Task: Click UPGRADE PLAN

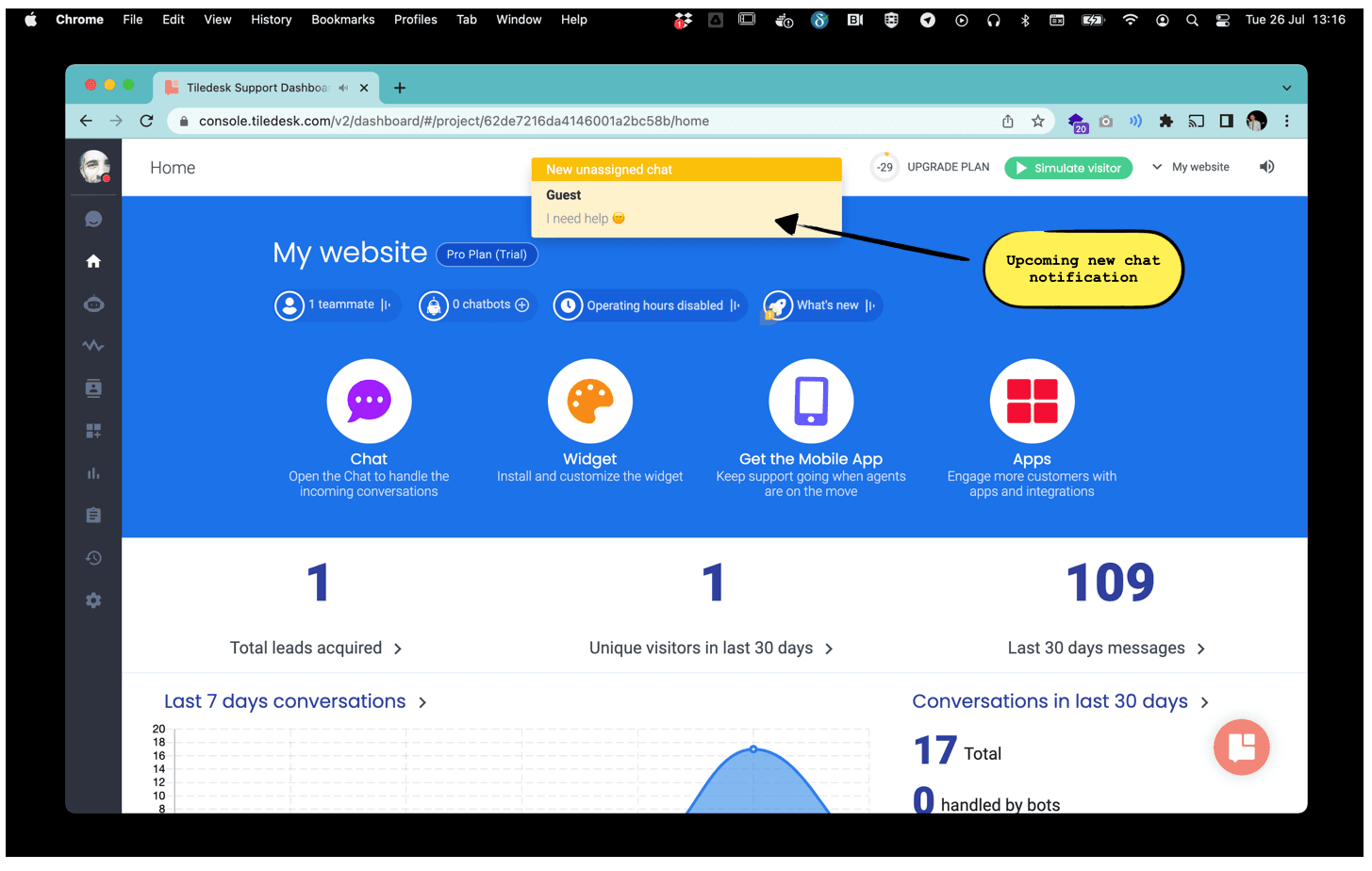Action: tap(949, 167)
